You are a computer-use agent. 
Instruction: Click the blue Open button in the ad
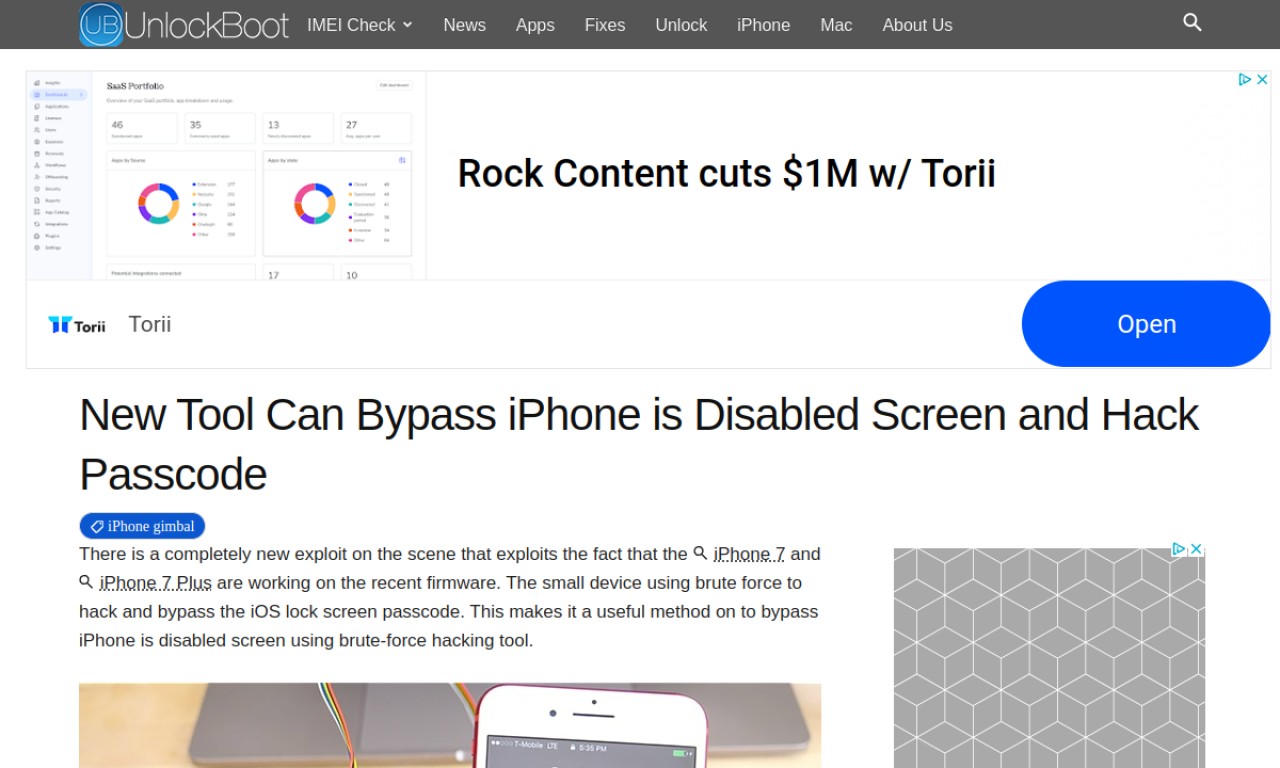coord(1146,324)
